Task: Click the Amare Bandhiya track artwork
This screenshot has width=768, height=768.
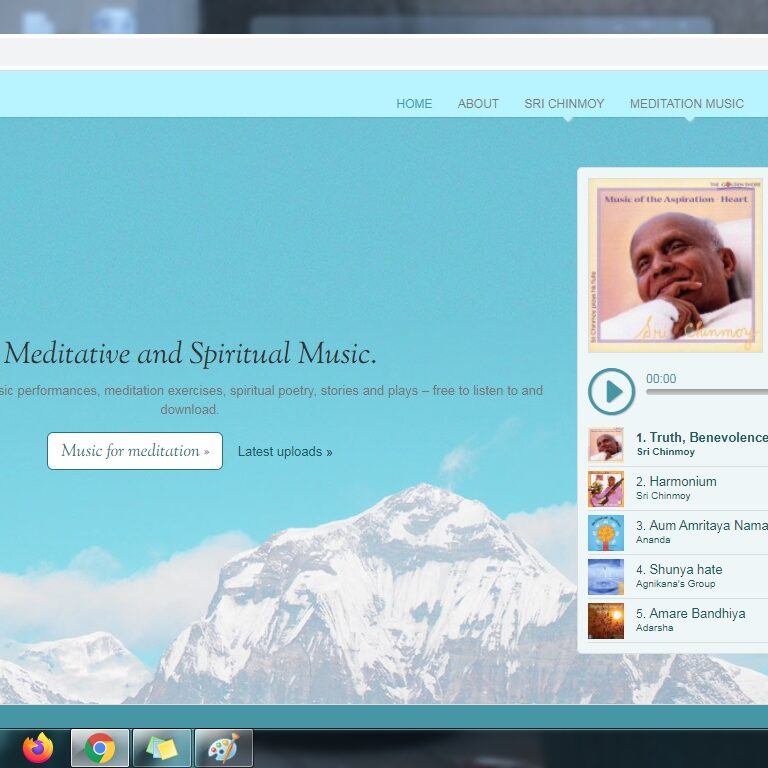Action: (x=605, y=621)
